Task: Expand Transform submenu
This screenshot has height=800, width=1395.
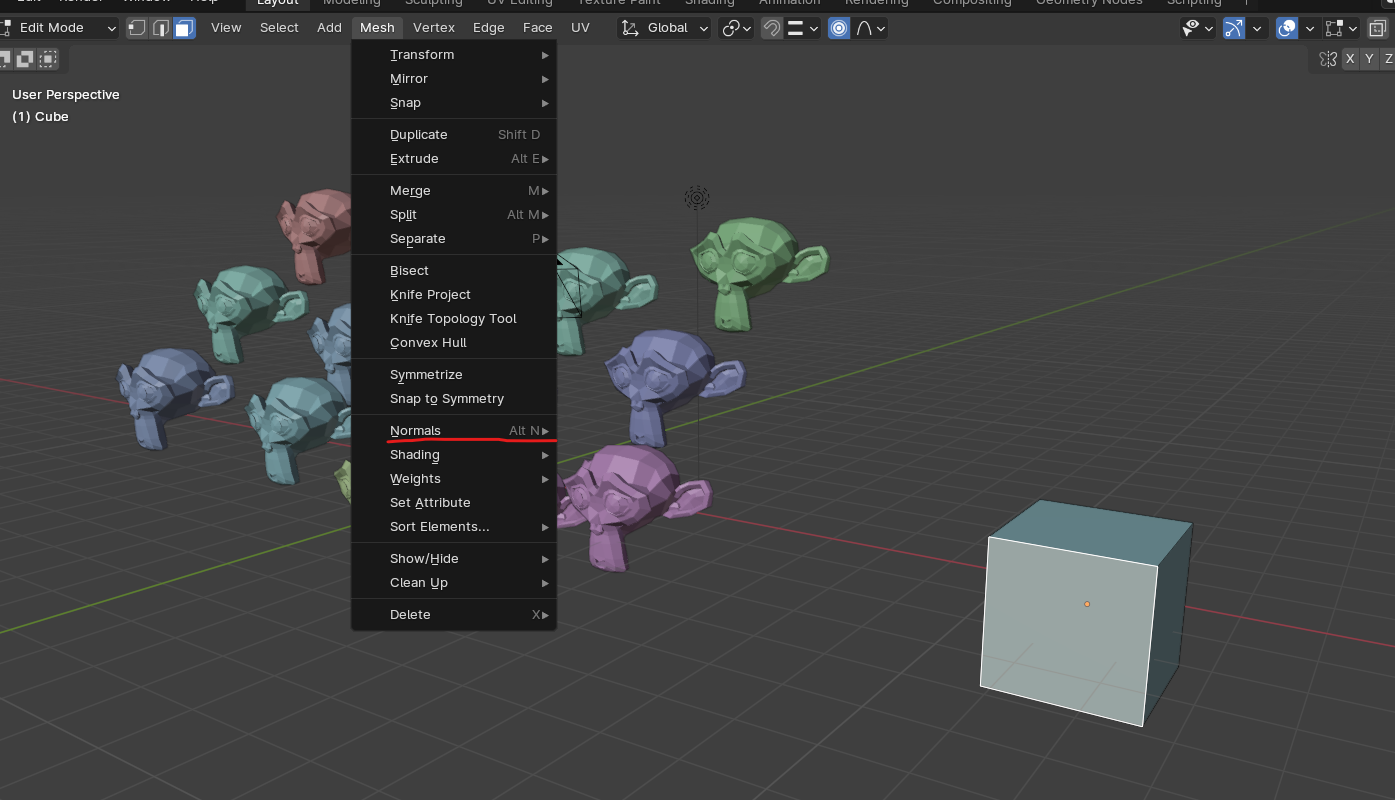Action: click(454, 55)
